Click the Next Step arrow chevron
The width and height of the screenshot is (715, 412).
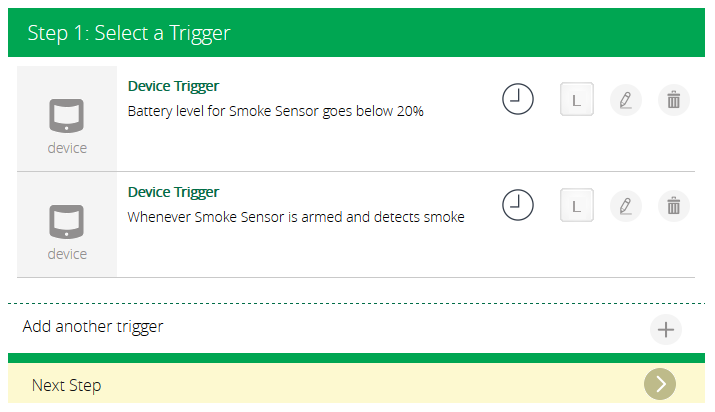coord(660,384)
